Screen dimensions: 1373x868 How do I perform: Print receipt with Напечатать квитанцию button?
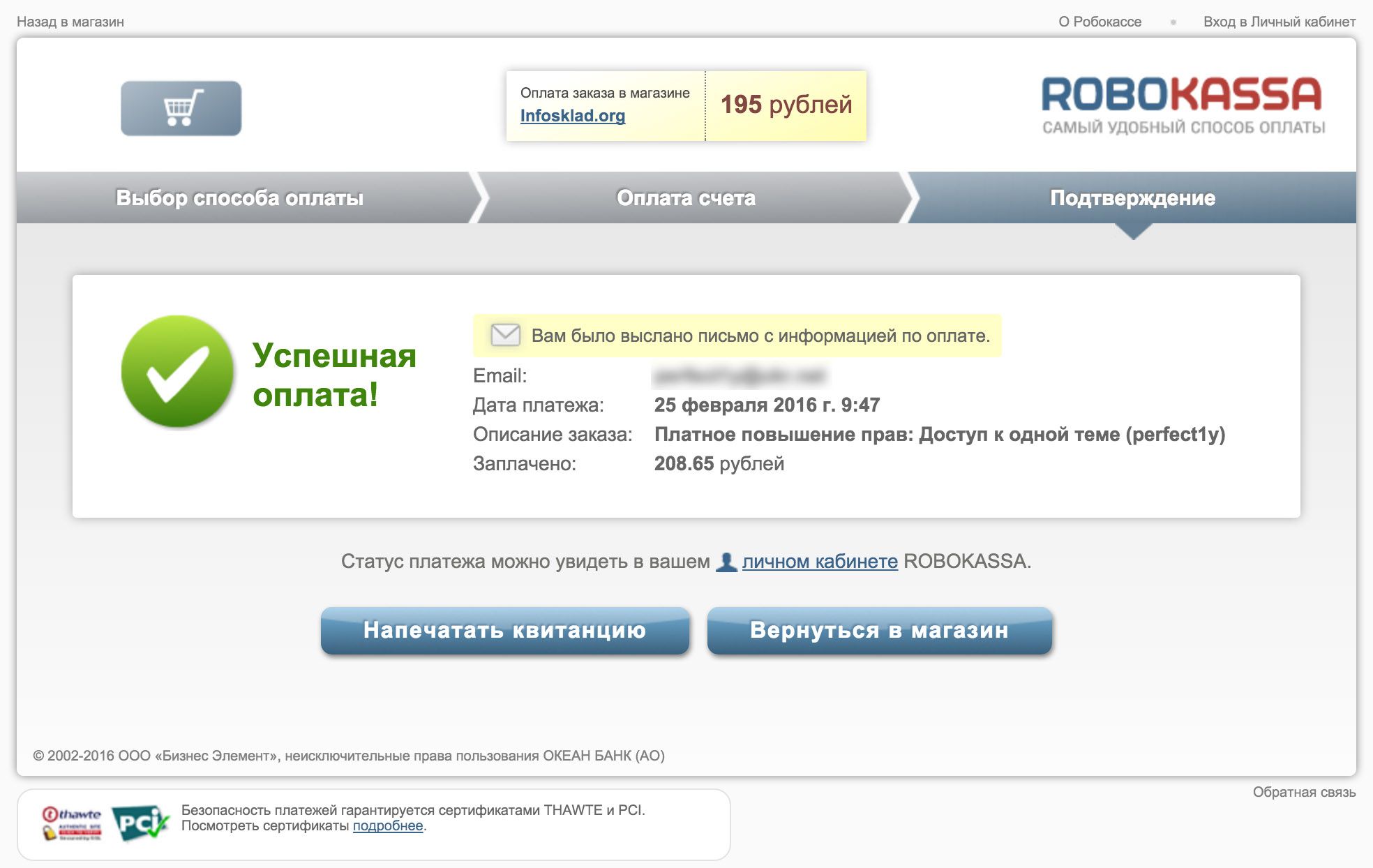tap(505, 630)
